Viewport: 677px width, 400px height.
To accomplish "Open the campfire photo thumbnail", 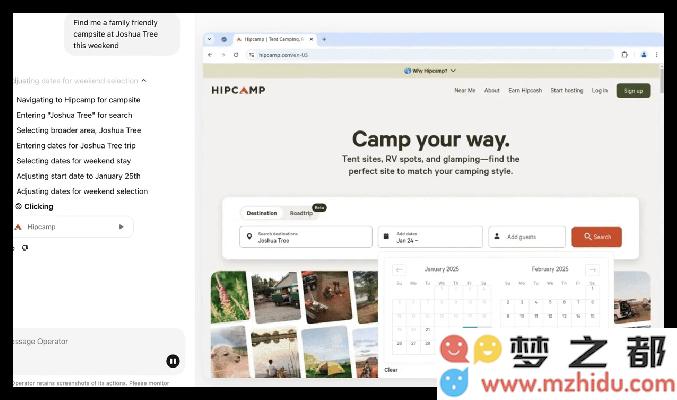I will point(326,297).
